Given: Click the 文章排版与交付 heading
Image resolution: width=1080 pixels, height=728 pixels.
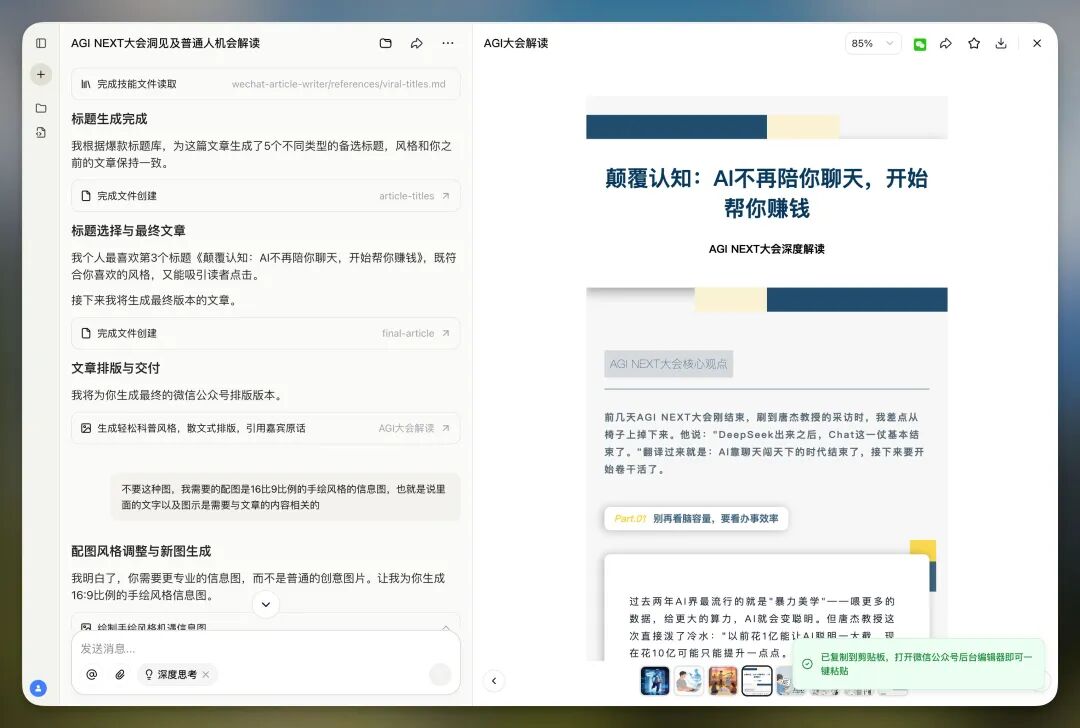Looking at the screenshot, I should 116,368.
